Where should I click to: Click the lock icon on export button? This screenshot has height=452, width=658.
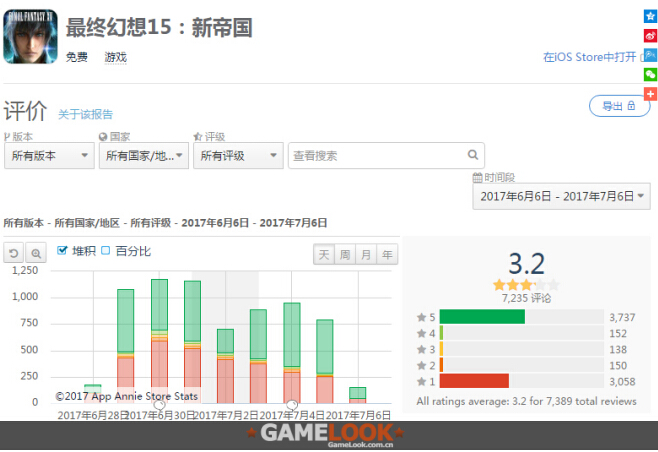631,106
